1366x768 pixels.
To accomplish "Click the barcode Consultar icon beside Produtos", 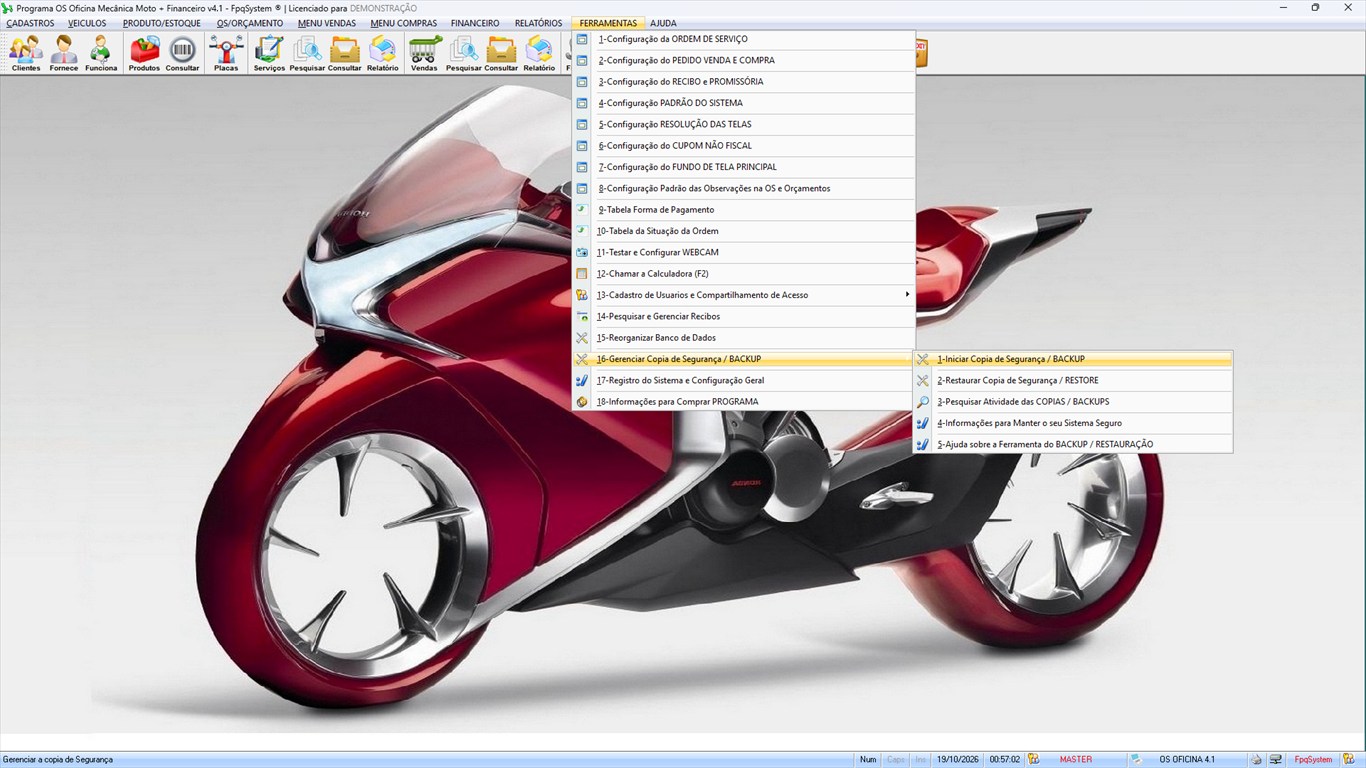I will point(182,53).
